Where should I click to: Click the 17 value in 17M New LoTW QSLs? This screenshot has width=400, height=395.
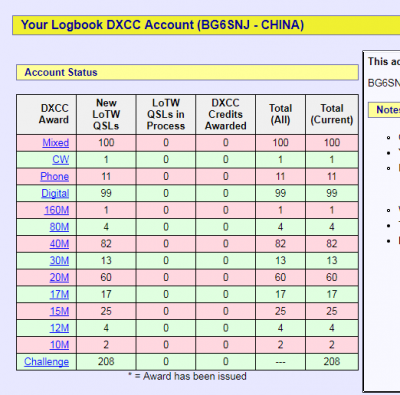click(x=106, y=294)
